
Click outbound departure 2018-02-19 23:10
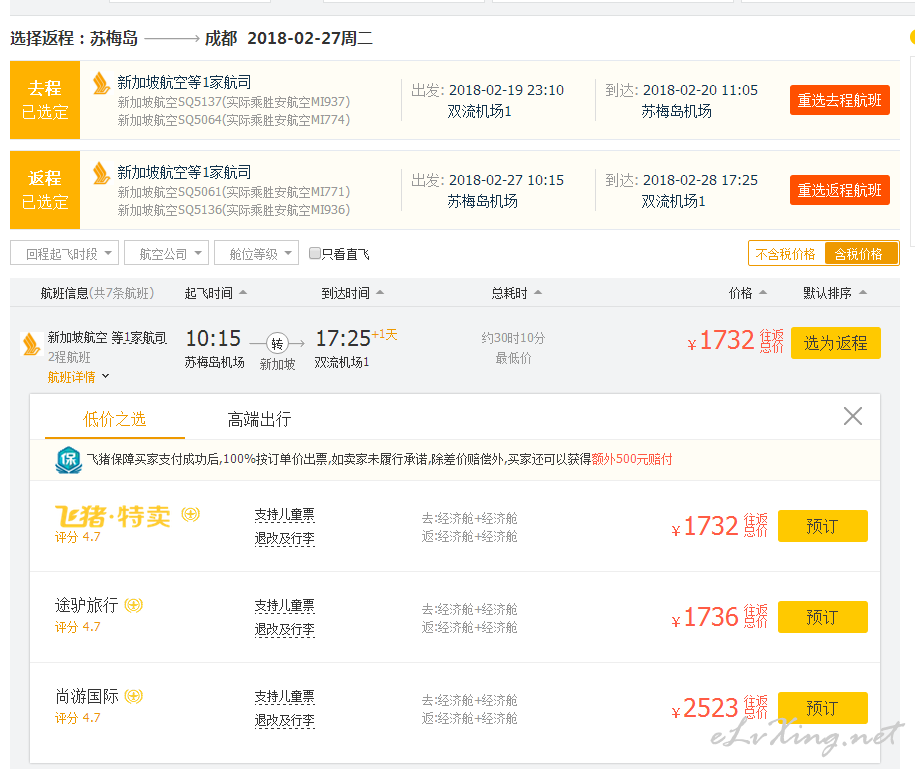tap(507, 90)
